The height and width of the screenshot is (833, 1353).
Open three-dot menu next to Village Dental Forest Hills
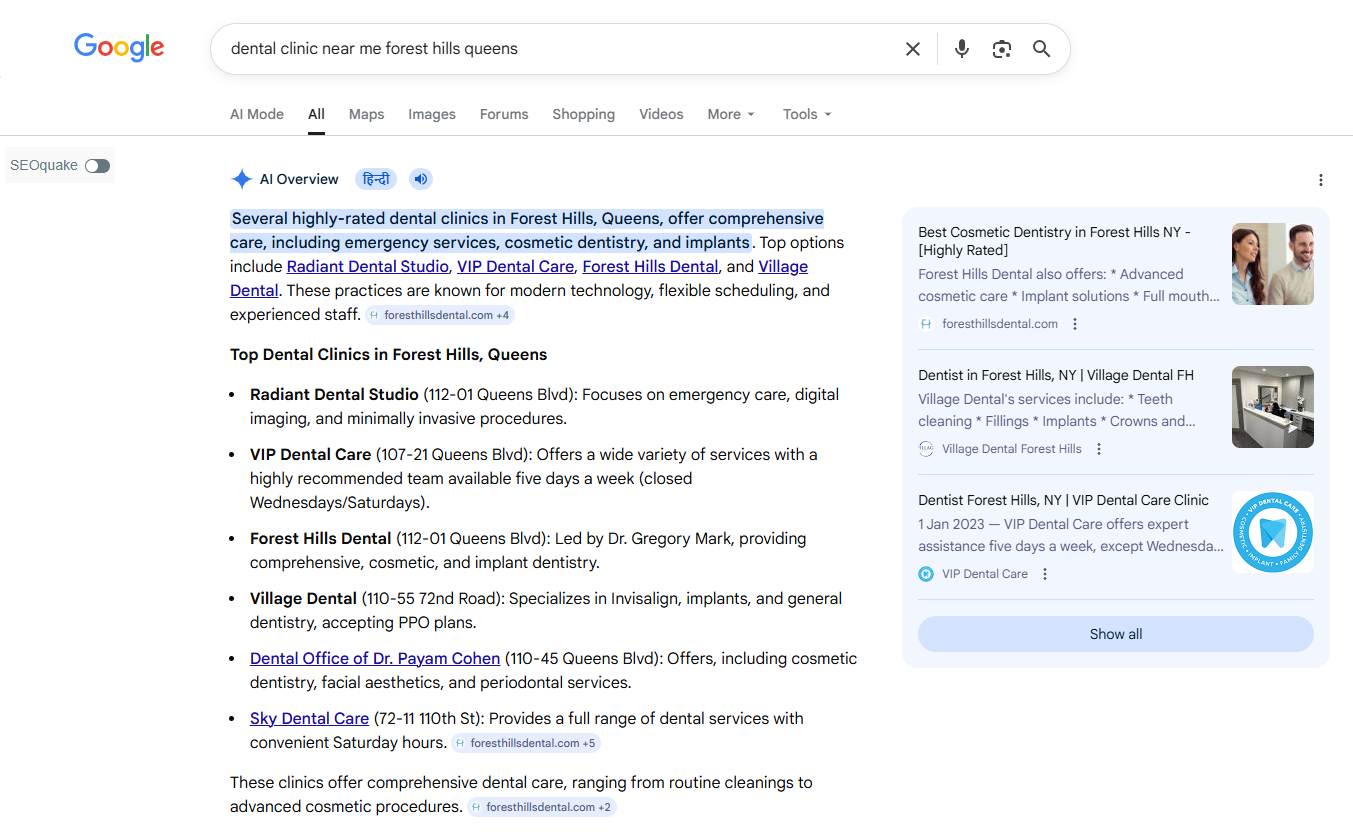1099,449
